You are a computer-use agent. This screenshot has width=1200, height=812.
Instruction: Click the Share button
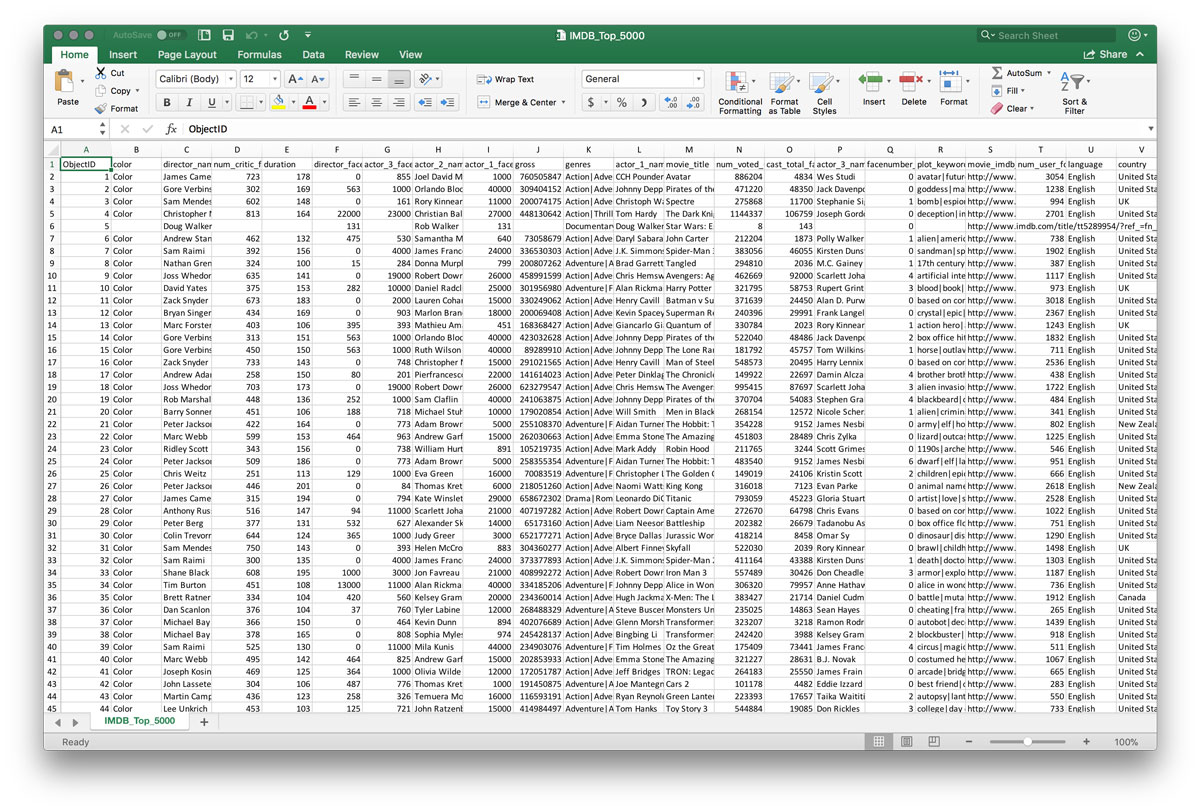[1106, 55]
